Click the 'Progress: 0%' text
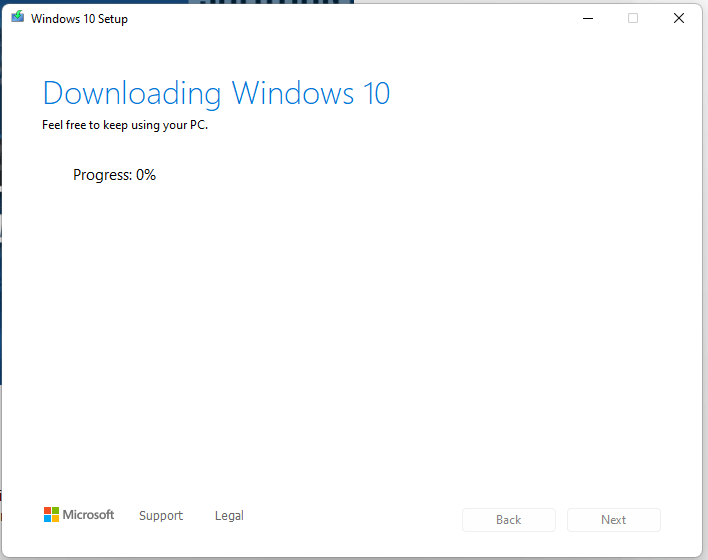This screenshot has width=708, height=560. point(114,175)
